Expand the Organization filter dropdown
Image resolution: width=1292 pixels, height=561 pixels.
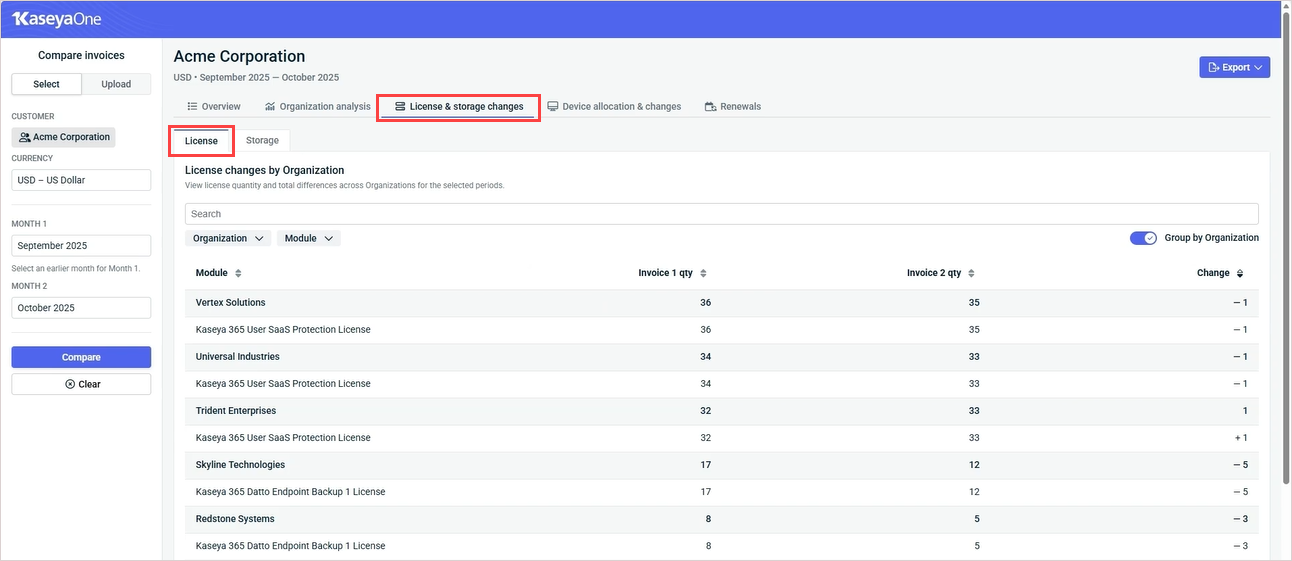point(228,238)
